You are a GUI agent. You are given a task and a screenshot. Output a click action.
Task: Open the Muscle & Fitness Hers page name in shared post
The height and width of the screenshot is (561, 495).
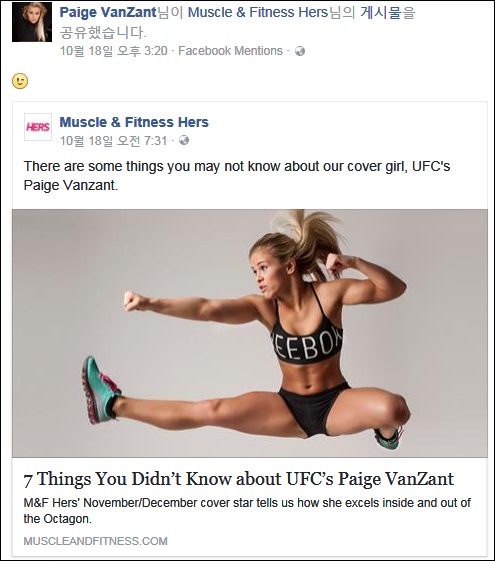click(x=134, y=122)
